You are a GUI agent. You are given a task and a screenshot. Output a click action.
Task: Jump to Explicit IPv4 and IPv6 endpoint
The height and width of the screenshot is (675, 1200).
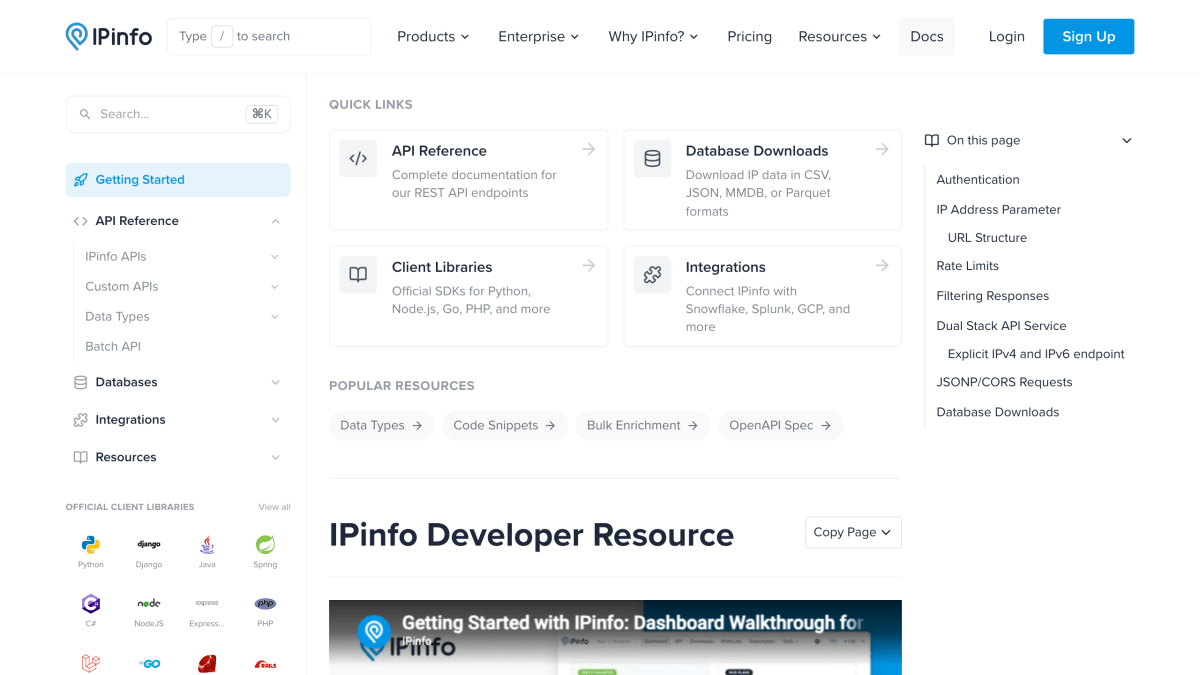(x=1036, y=354)
